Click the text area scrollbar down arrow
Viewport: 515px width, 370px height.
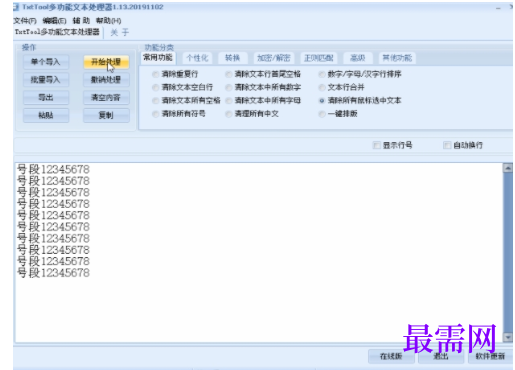pos(508,337)
